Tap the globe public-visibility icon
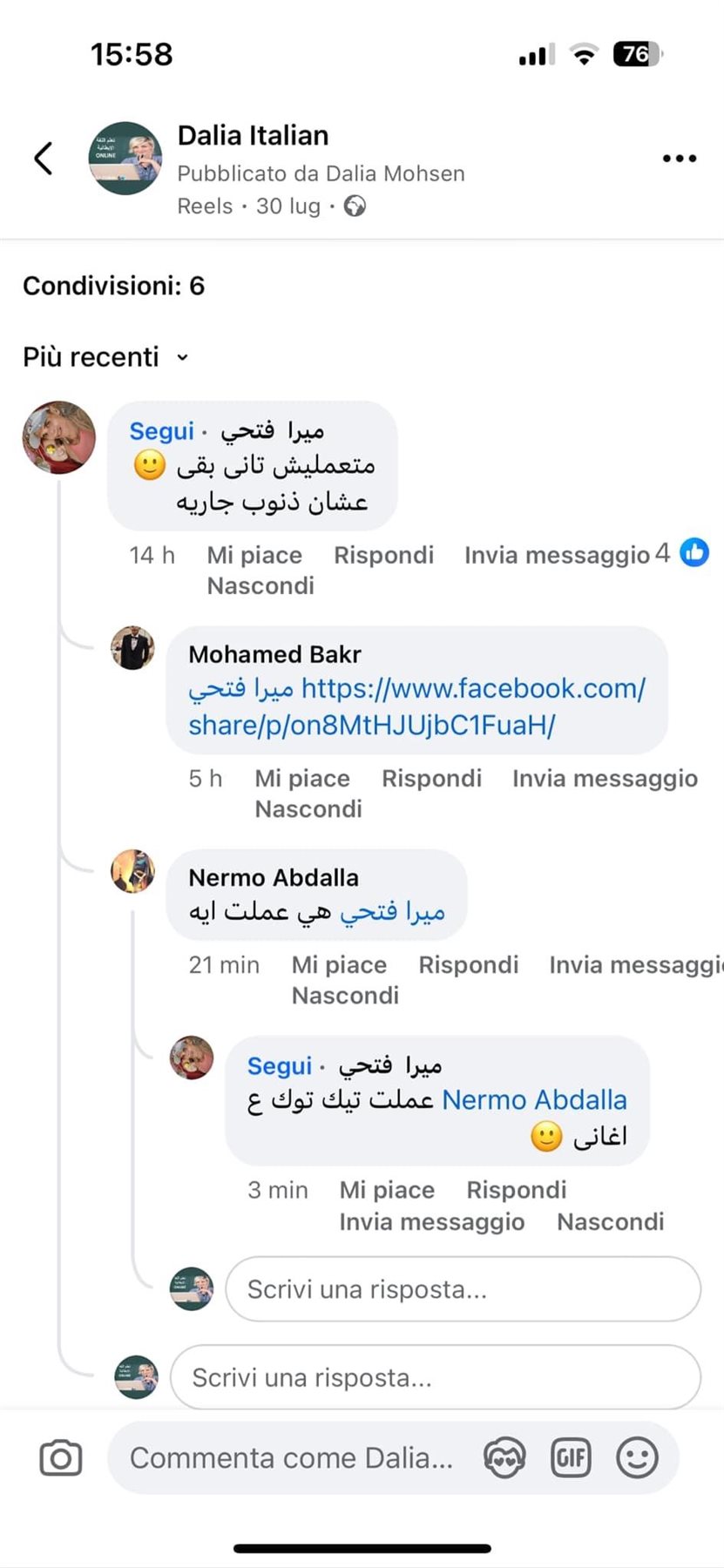The width and height of the screenshot is (724, 1568). [x=355, y=206]
